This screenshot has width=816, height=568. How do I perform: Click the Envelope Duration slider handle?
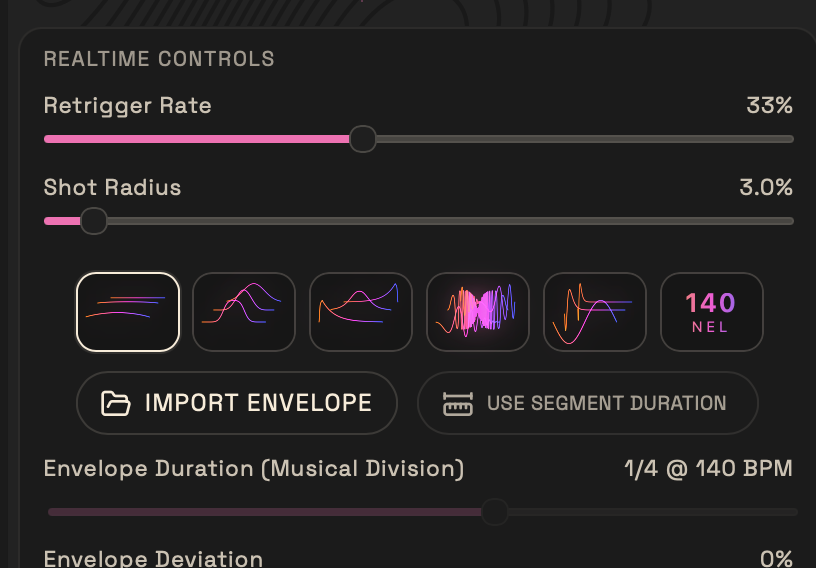(494, 512)
